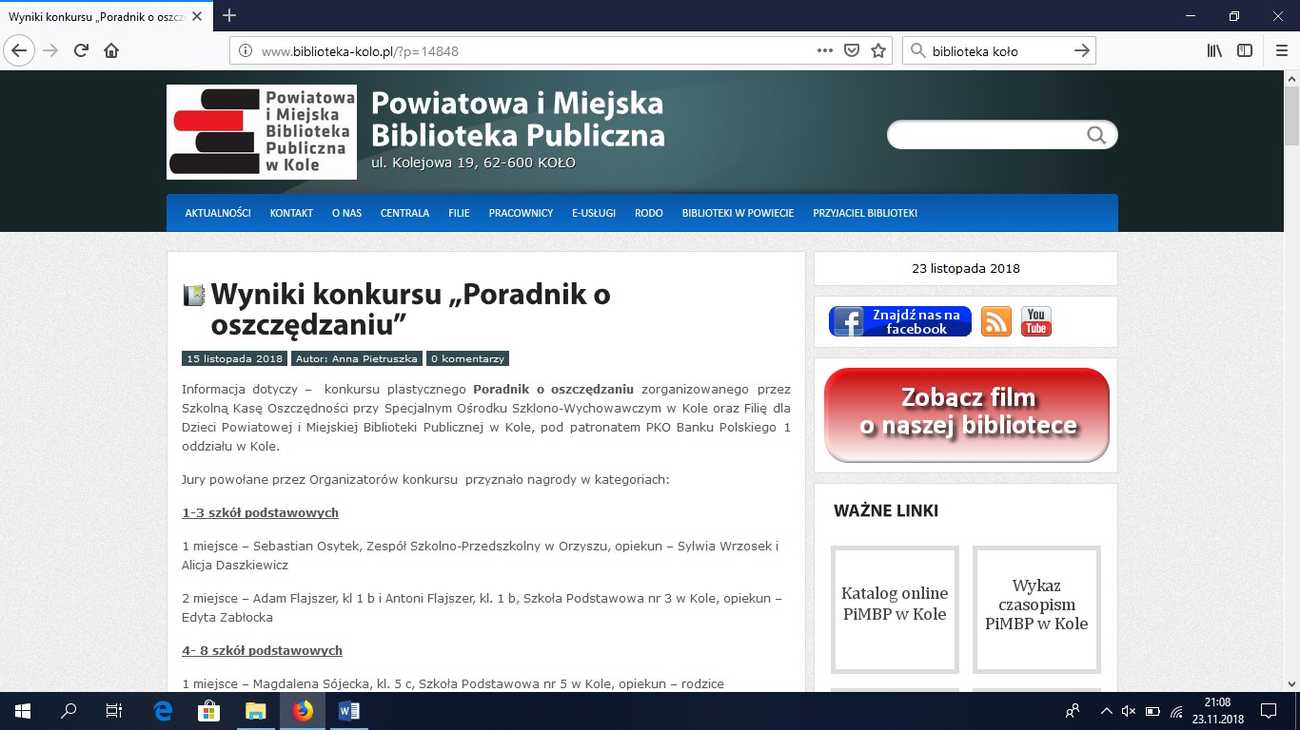Click the site search magnifier icon
Screen dimensions: 1300x730
point(1096,135)
